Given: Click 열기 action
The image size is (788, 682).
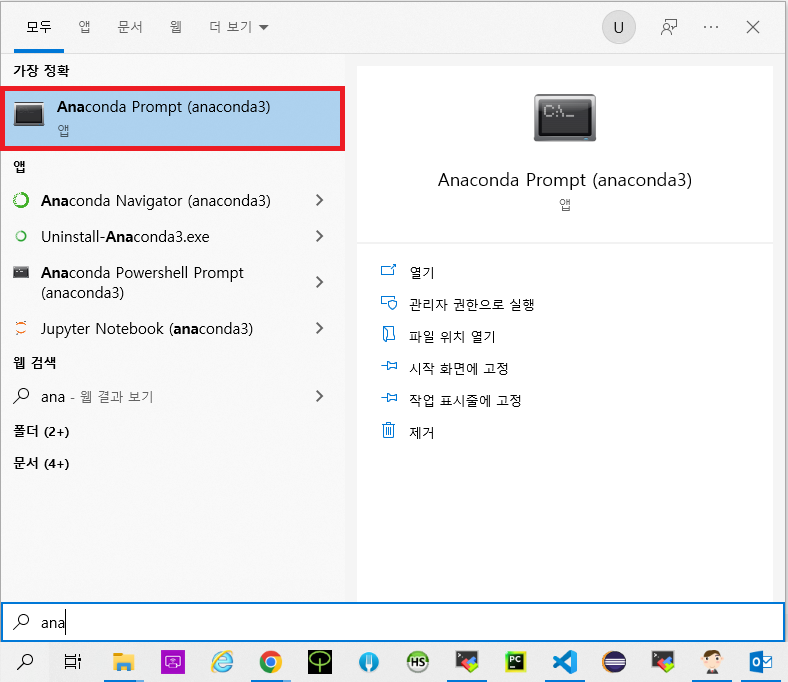Looking at the screenshot, I should (x=408, y=272).
